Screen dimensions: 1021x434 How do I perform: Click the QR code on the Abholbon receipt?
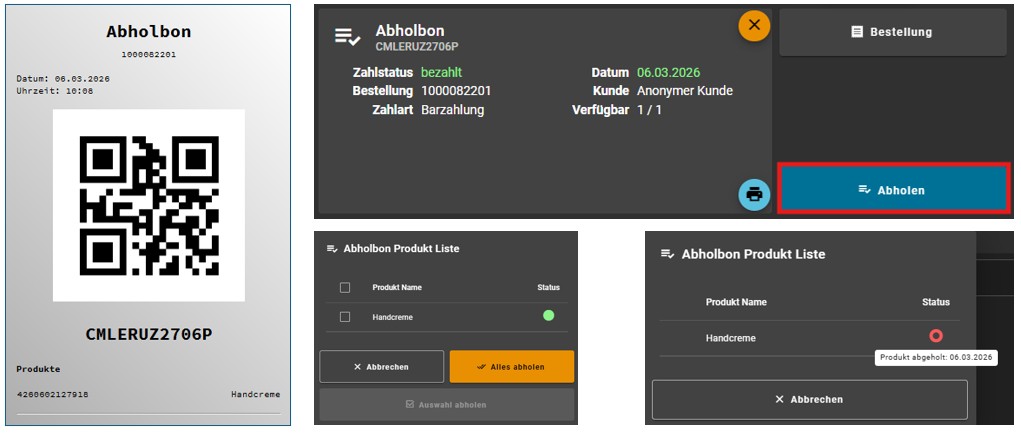[x=149, y=206]
